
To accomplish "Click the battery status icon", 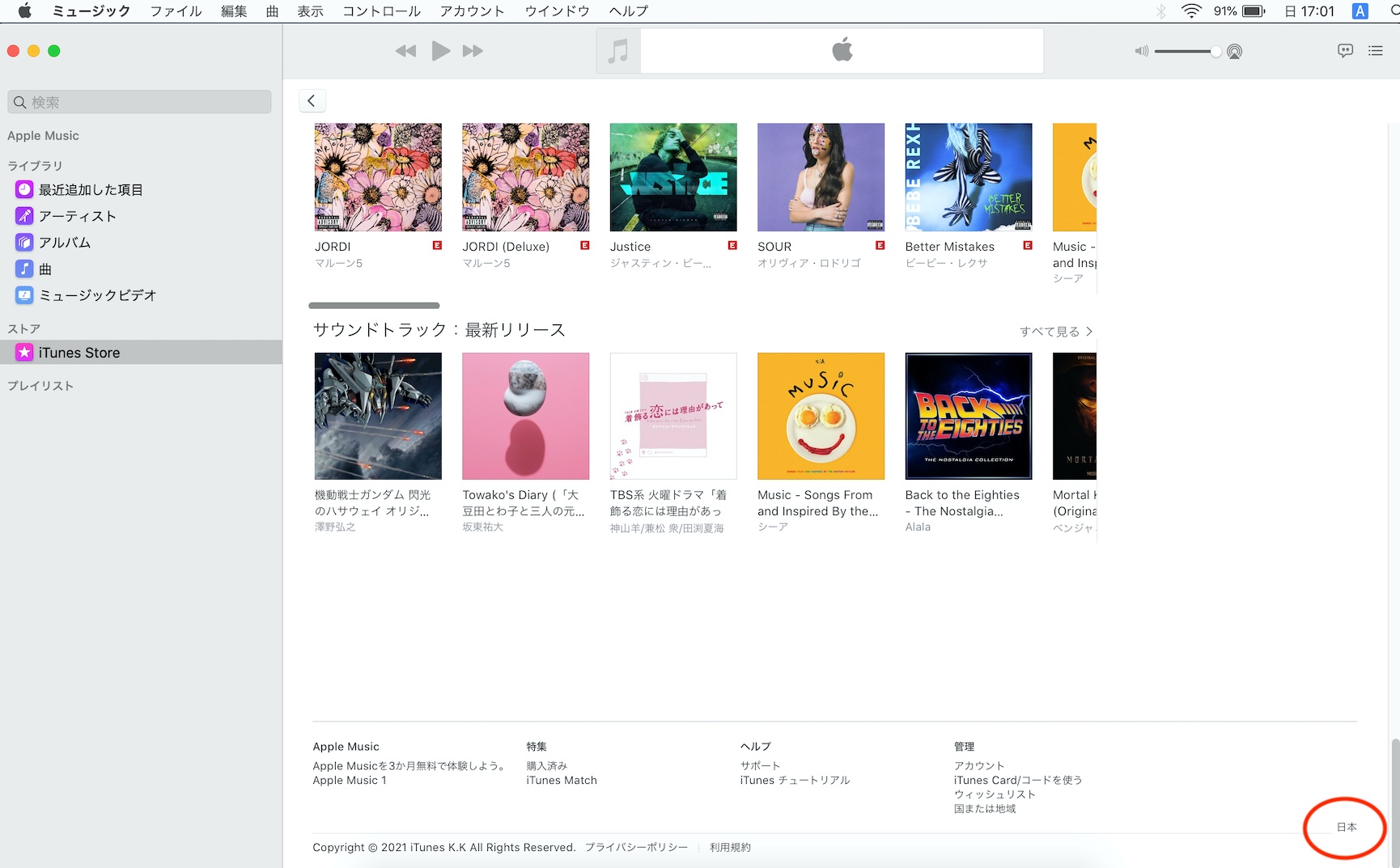I will [1254, 11].
